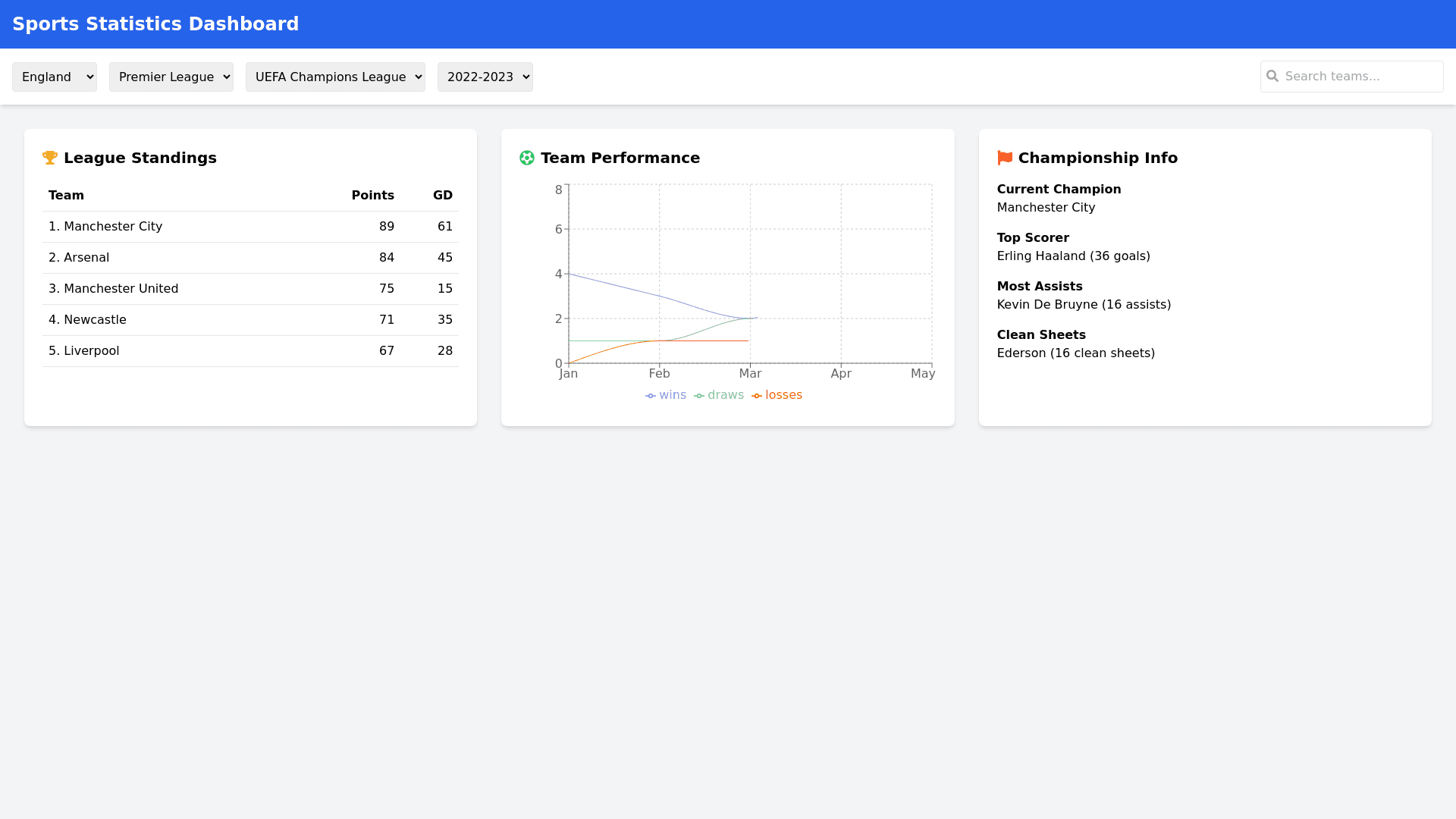The height and width of the screenshot is (819, 1456).
Task: Open the 2022-2023 season dropdown
Action: 485,77
